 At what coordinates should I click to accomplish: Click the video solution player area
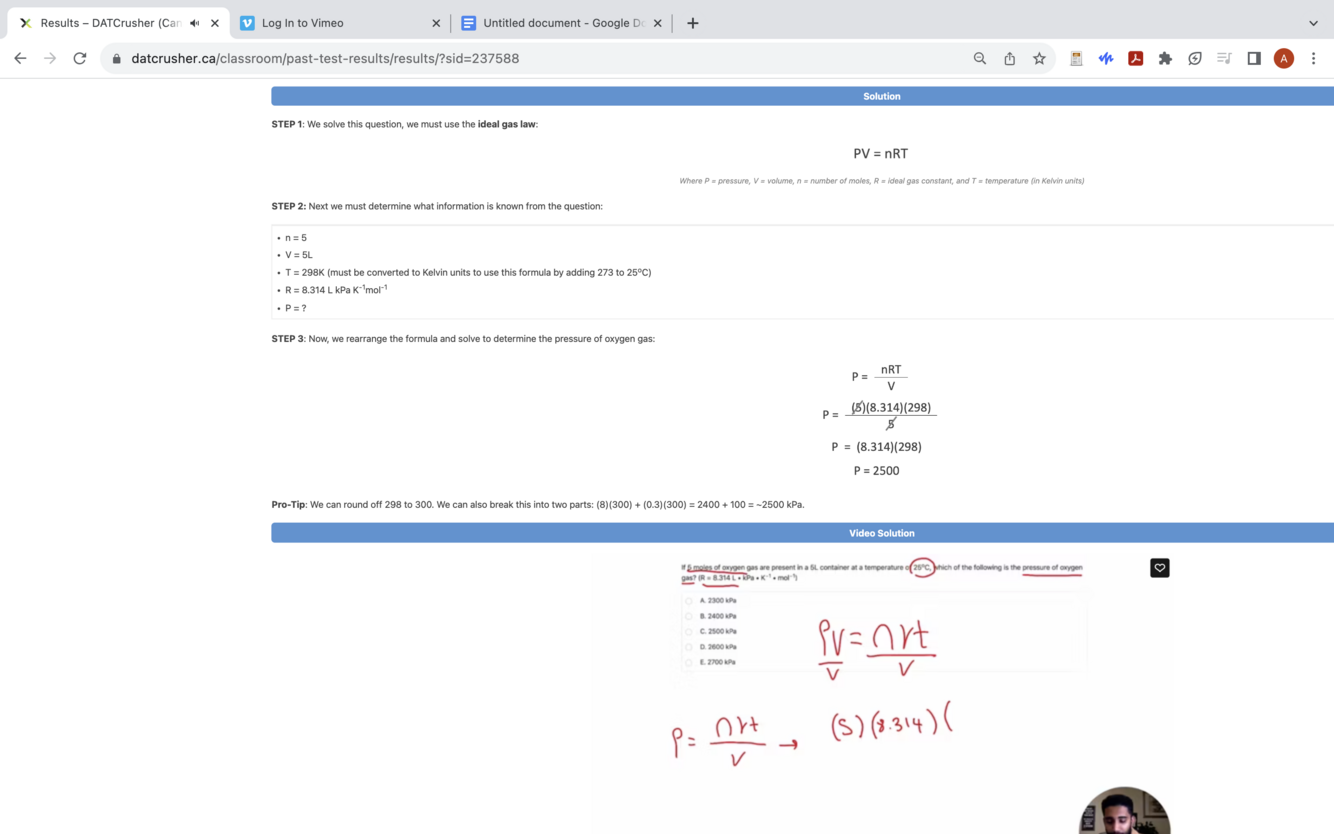(x=881, y=693)
